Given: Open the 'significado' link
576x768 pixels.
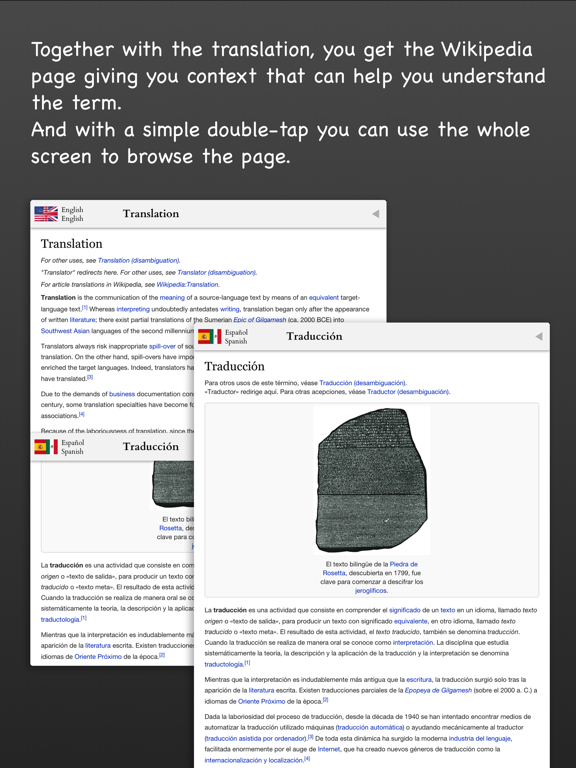Looking at the screenshot, I should tap(405, 610).
